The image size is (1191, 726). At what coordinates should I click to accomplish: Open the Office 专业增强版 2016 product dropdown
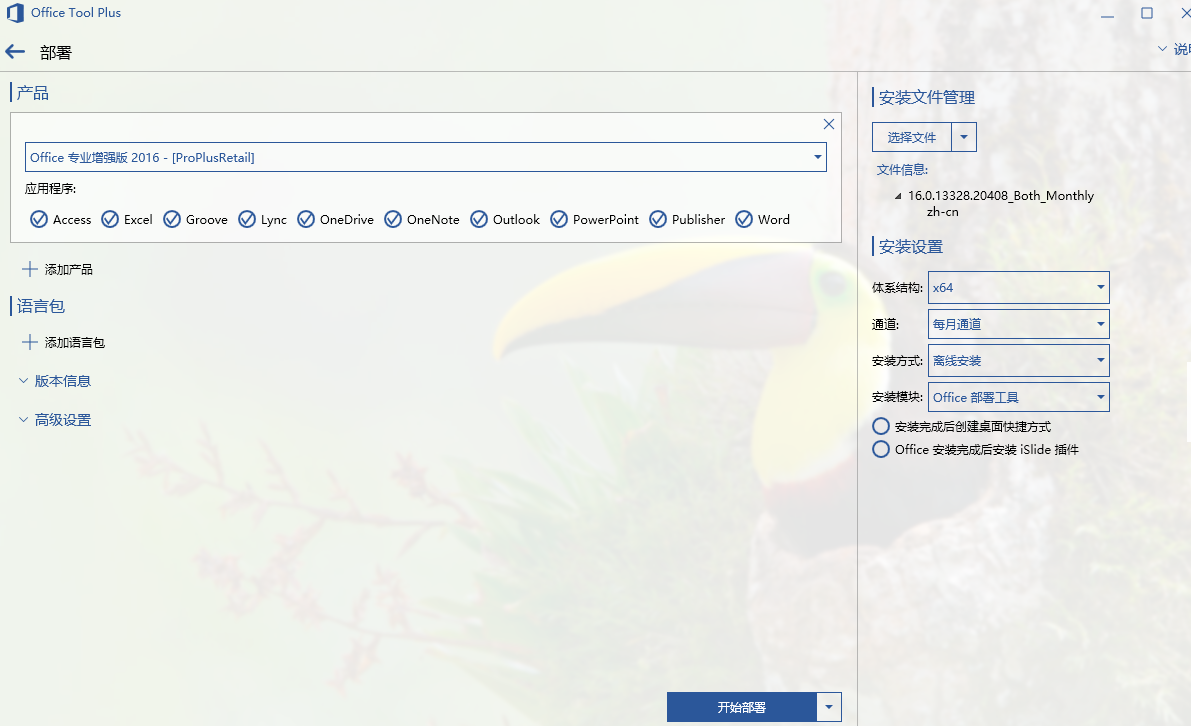click(x=426, y=157)
